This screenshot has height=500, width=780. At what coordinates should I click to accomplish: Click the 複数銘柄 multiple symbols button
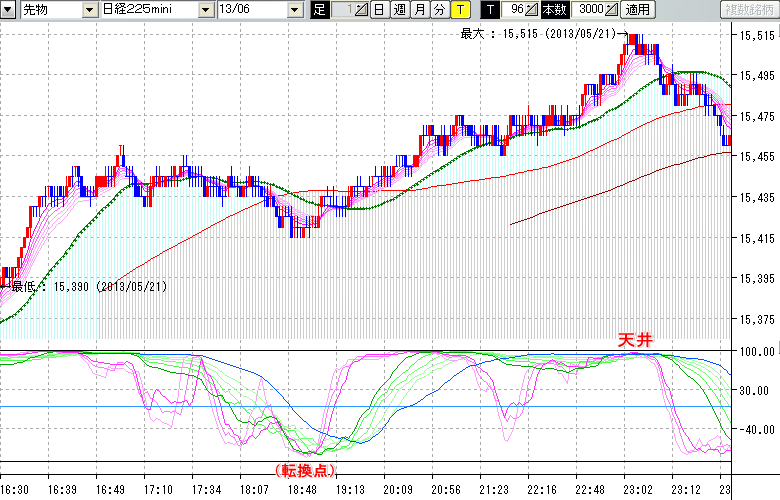(747, 9)
